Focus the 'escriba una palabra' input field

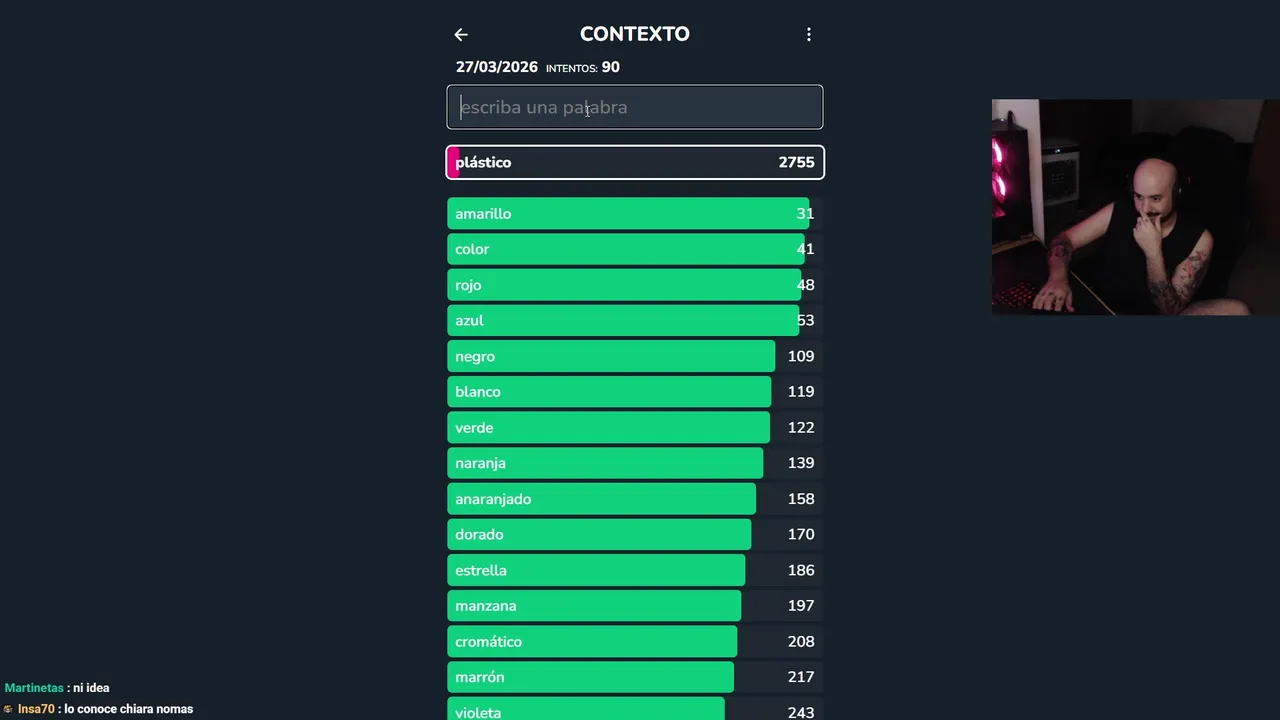click(x=635, y=107)
